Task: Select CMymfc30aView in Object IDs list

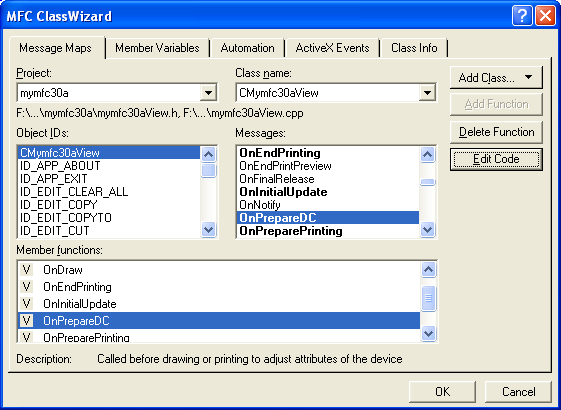Action: [109, 153]
